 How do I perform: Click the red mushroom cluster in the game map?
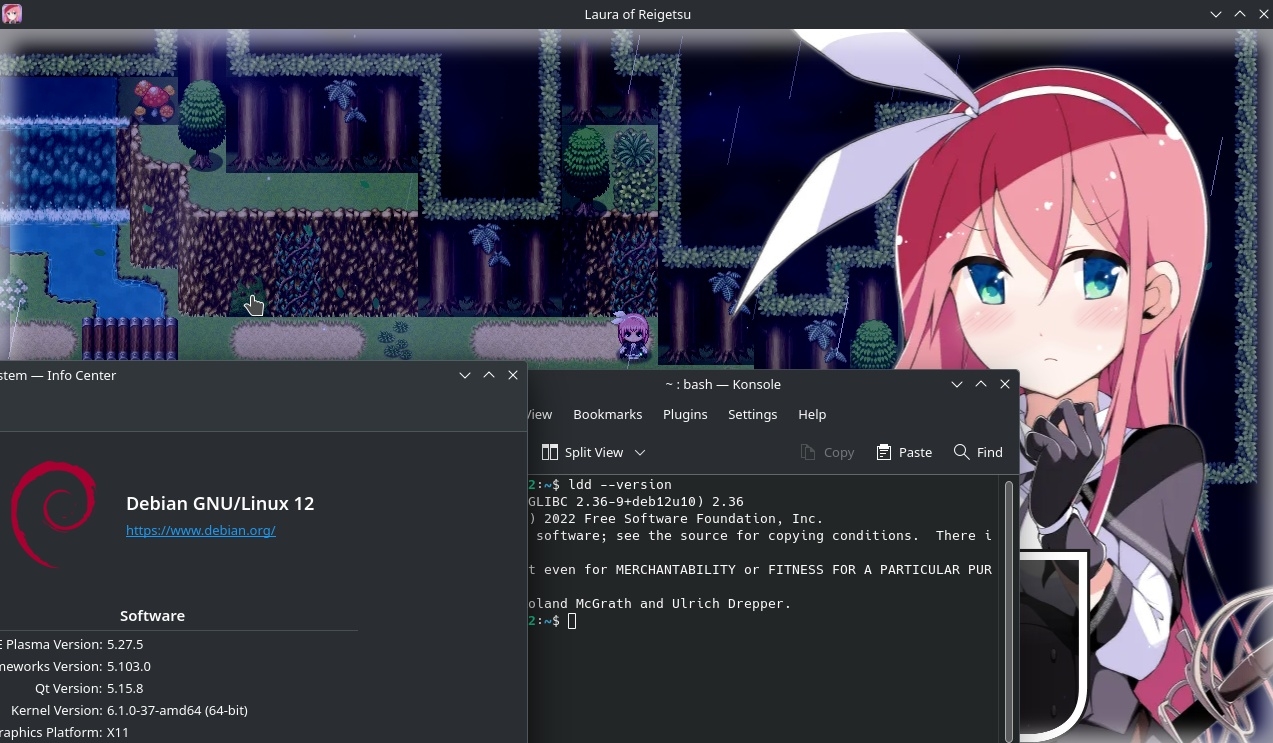click(x=154, y=101)
